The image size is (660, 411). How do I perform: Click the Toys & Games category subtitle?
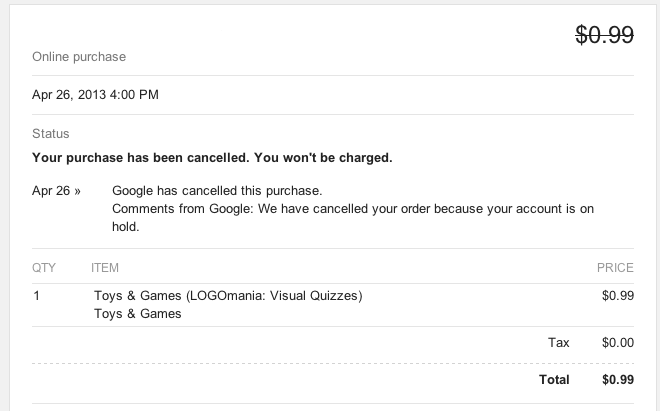pyautogui.click(x=137, y=314)
